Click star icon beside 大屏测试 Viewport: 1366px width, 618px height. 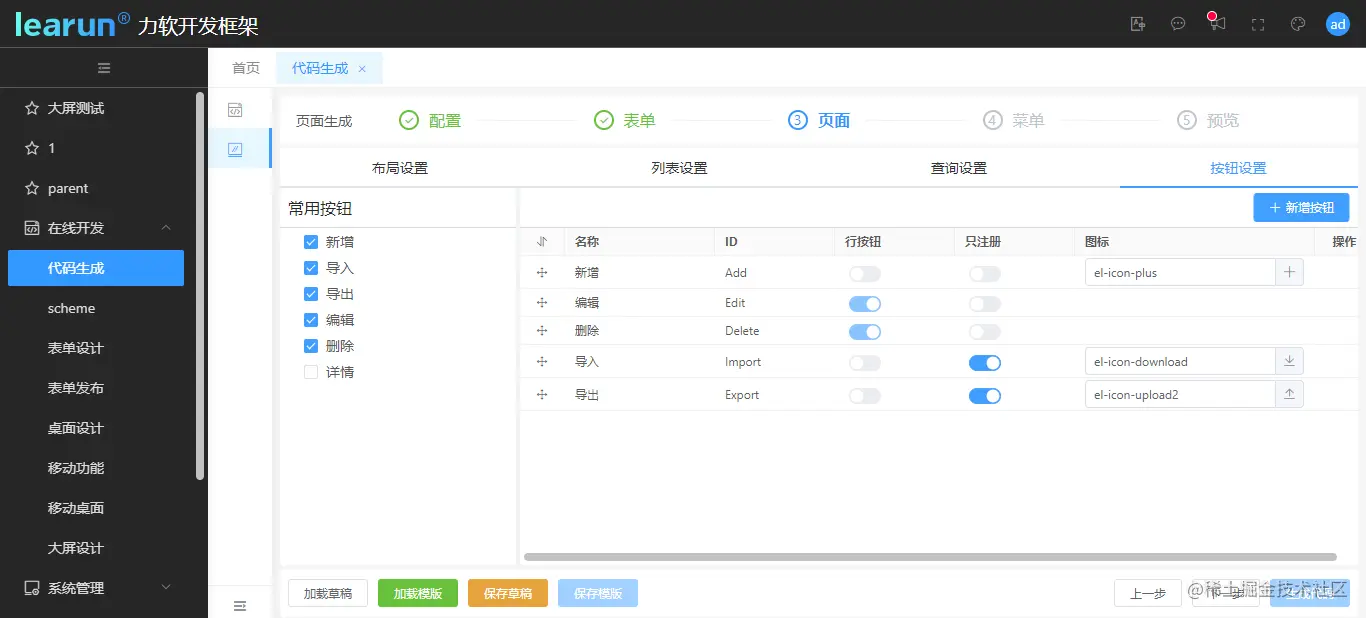coord(31,108)
